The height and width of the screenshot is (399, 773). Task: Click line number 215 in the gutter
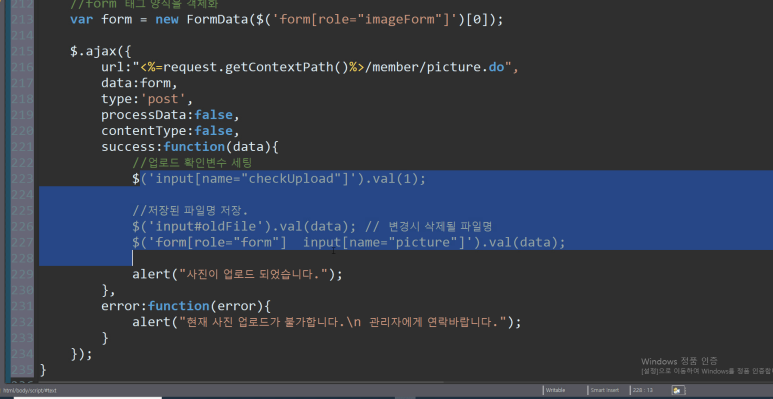[x=22, y=51]
